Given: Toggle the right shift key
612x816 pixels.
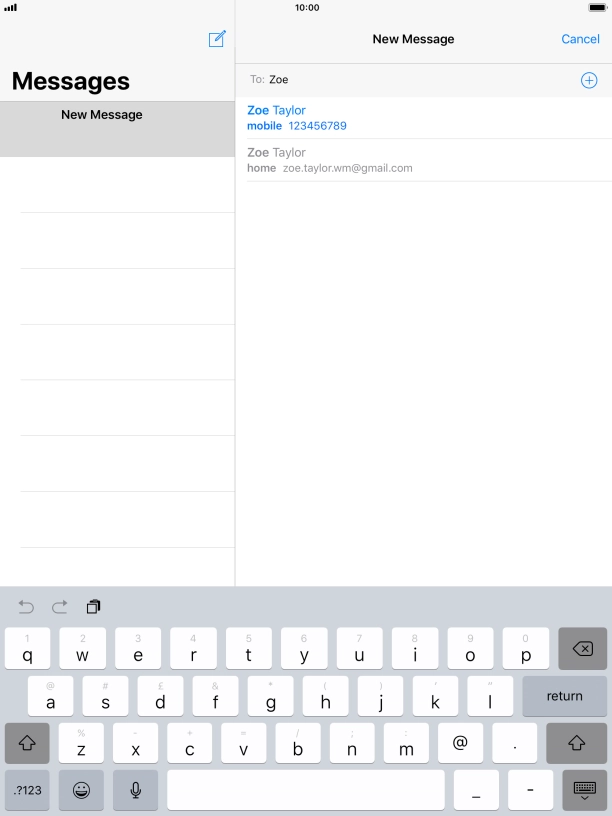Looking at the screenshot, I should coord(576,743).
